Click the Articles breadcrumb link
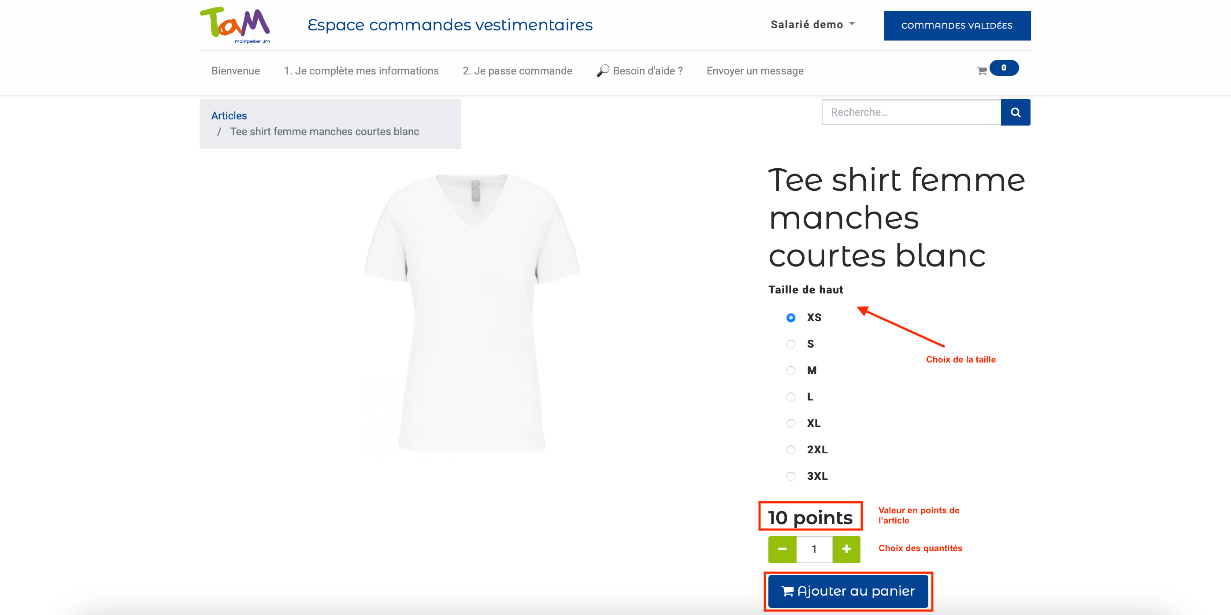Screen dimensions: 1231x615 [229, 116]
